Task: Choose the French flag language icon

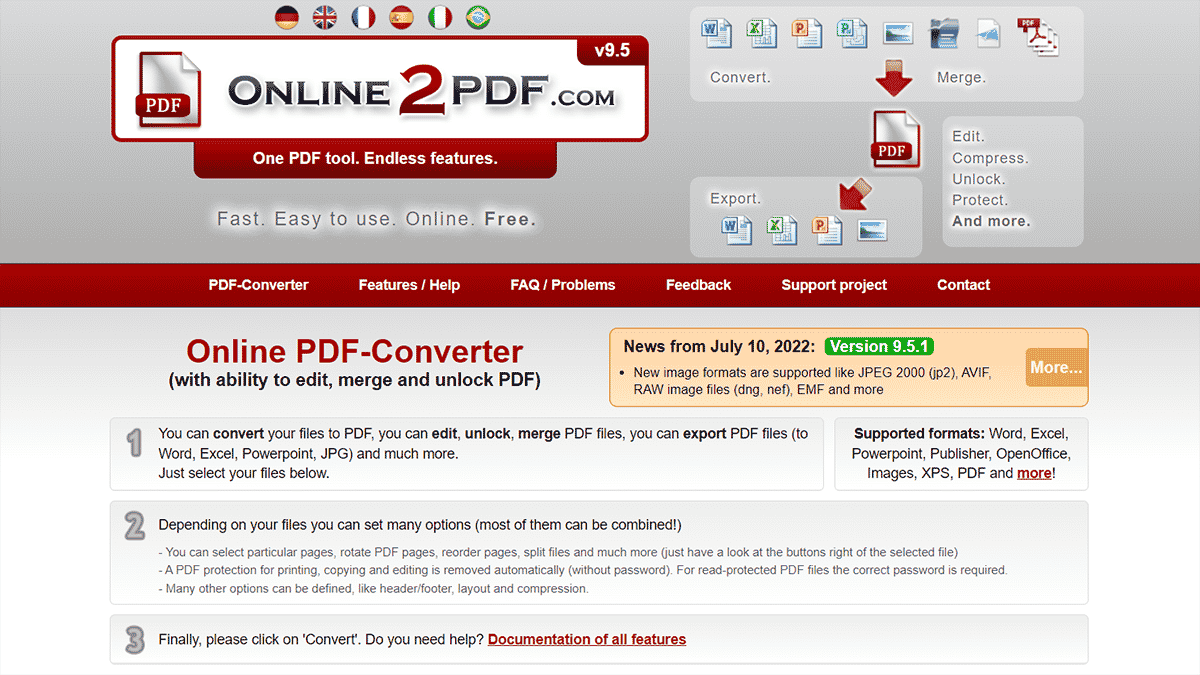Action: coord(363,17)
